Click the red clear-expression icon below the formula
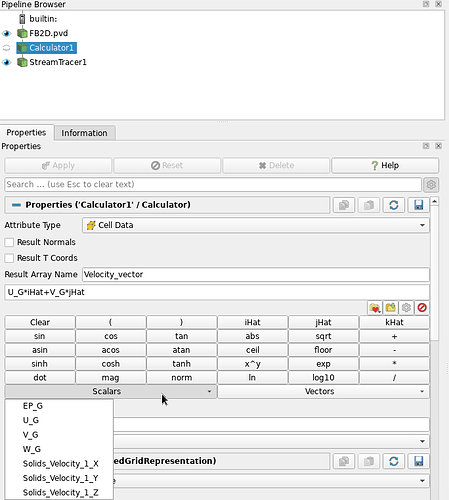 [422, 308]
